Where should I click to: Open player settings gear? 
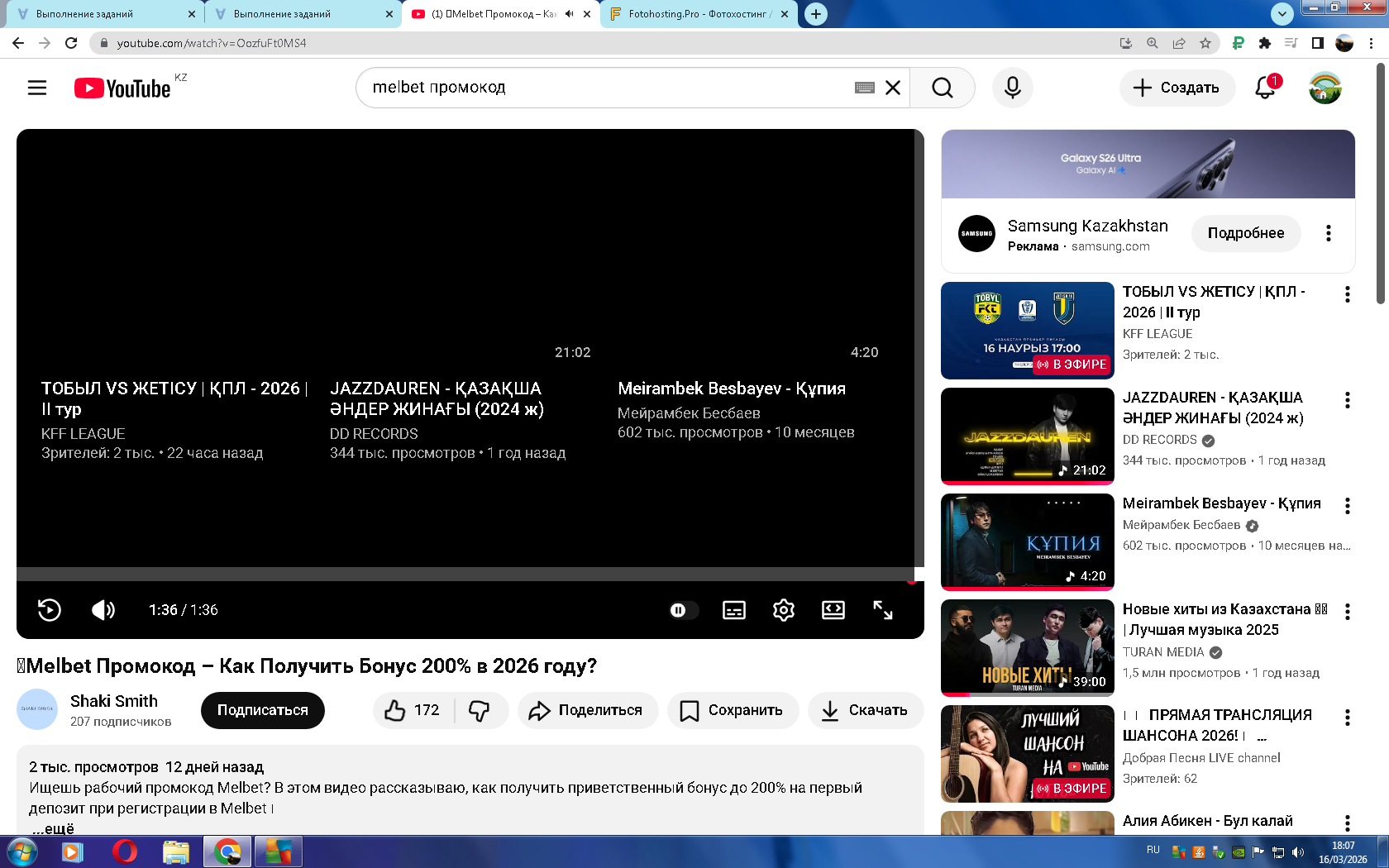pos(784,610)
